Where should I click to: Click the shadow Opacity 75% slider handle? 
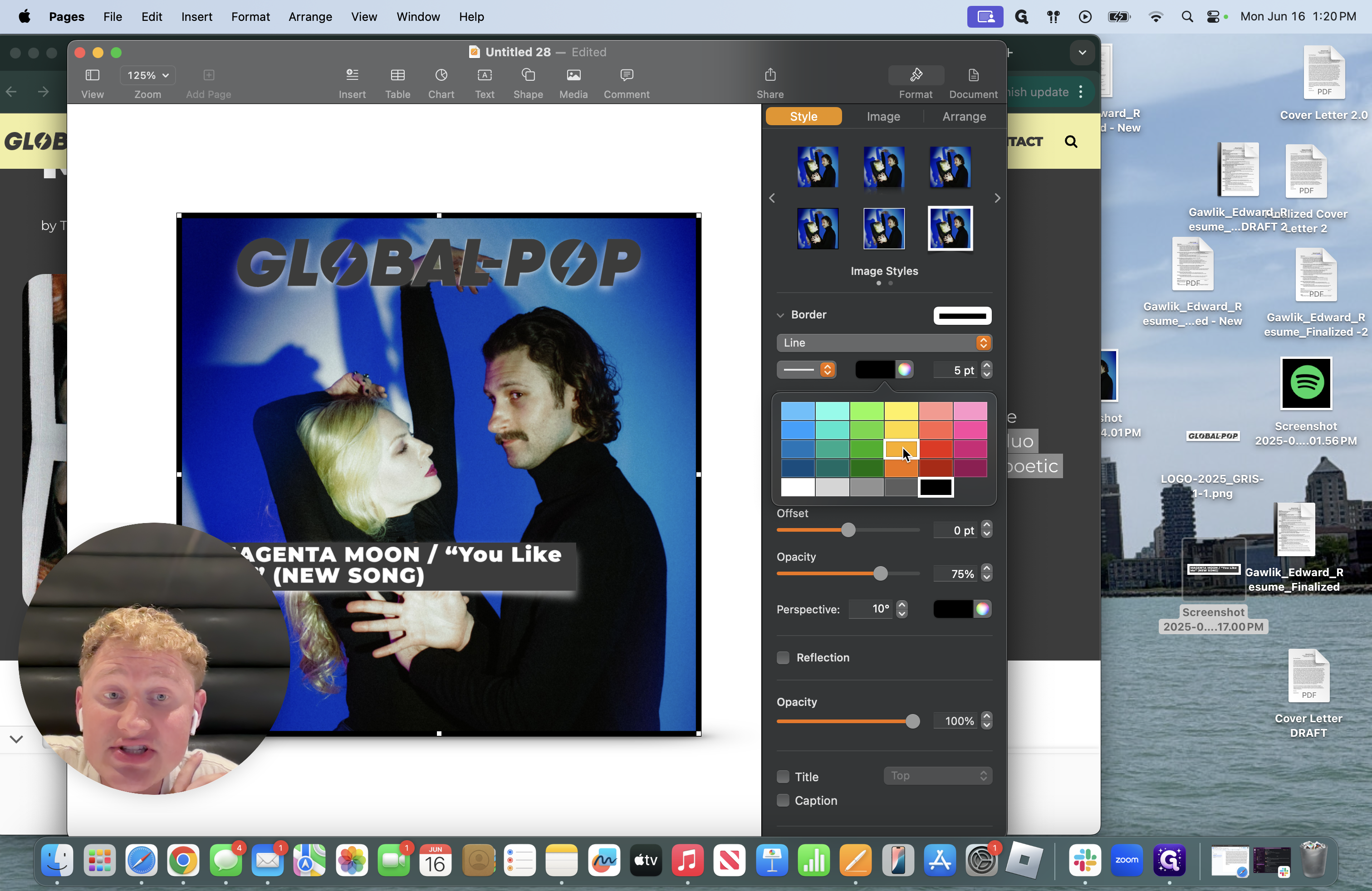[x=880, y=573]
